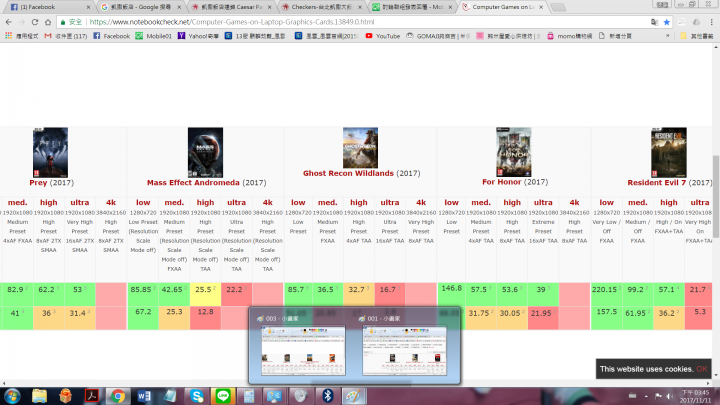Open Chrome's three-dot menu
This screenshot has width=720, height=405.
point(712,22)
